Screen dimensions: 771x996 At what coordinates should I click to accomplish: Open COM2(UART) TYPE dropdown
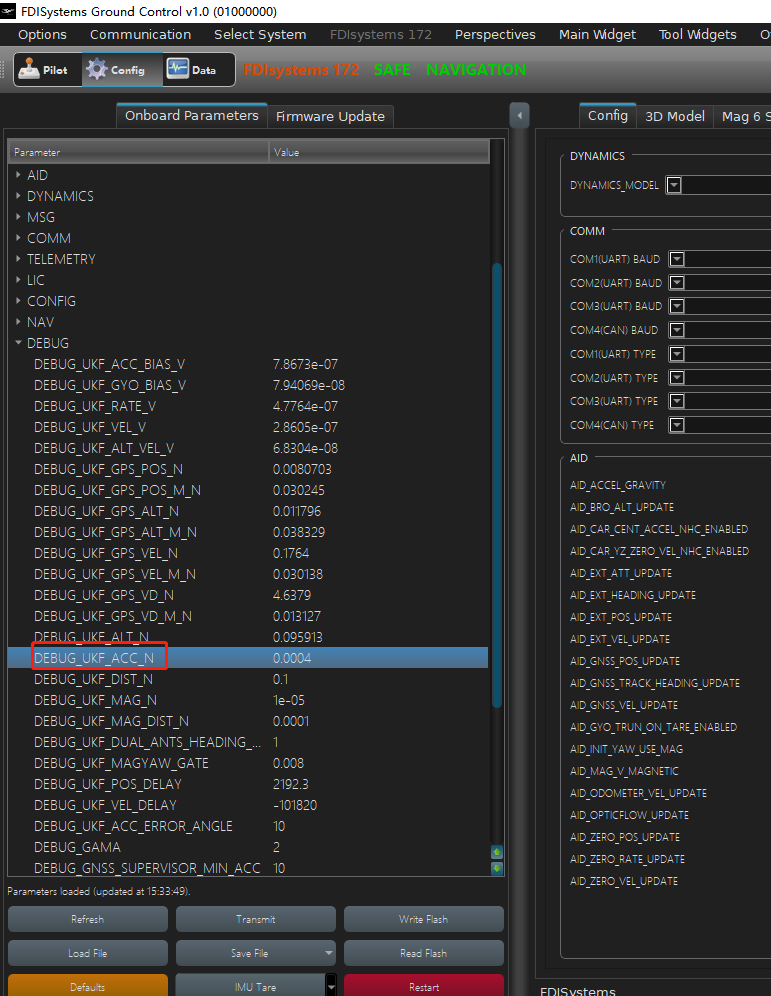(x=677, y=378)
